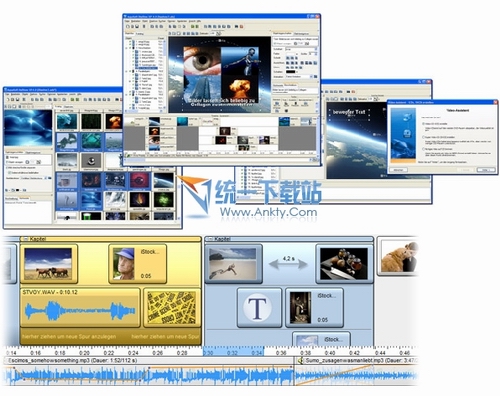The height and width of the screenshot is (396, 500).
Task: Select the STVOY.WAV audio clip
Action: (80, 308)
